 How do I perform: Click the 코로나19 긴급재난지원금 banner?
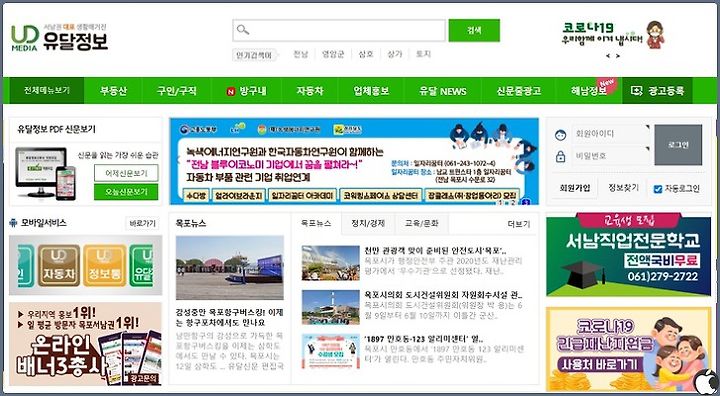click(x=629, y=349)
